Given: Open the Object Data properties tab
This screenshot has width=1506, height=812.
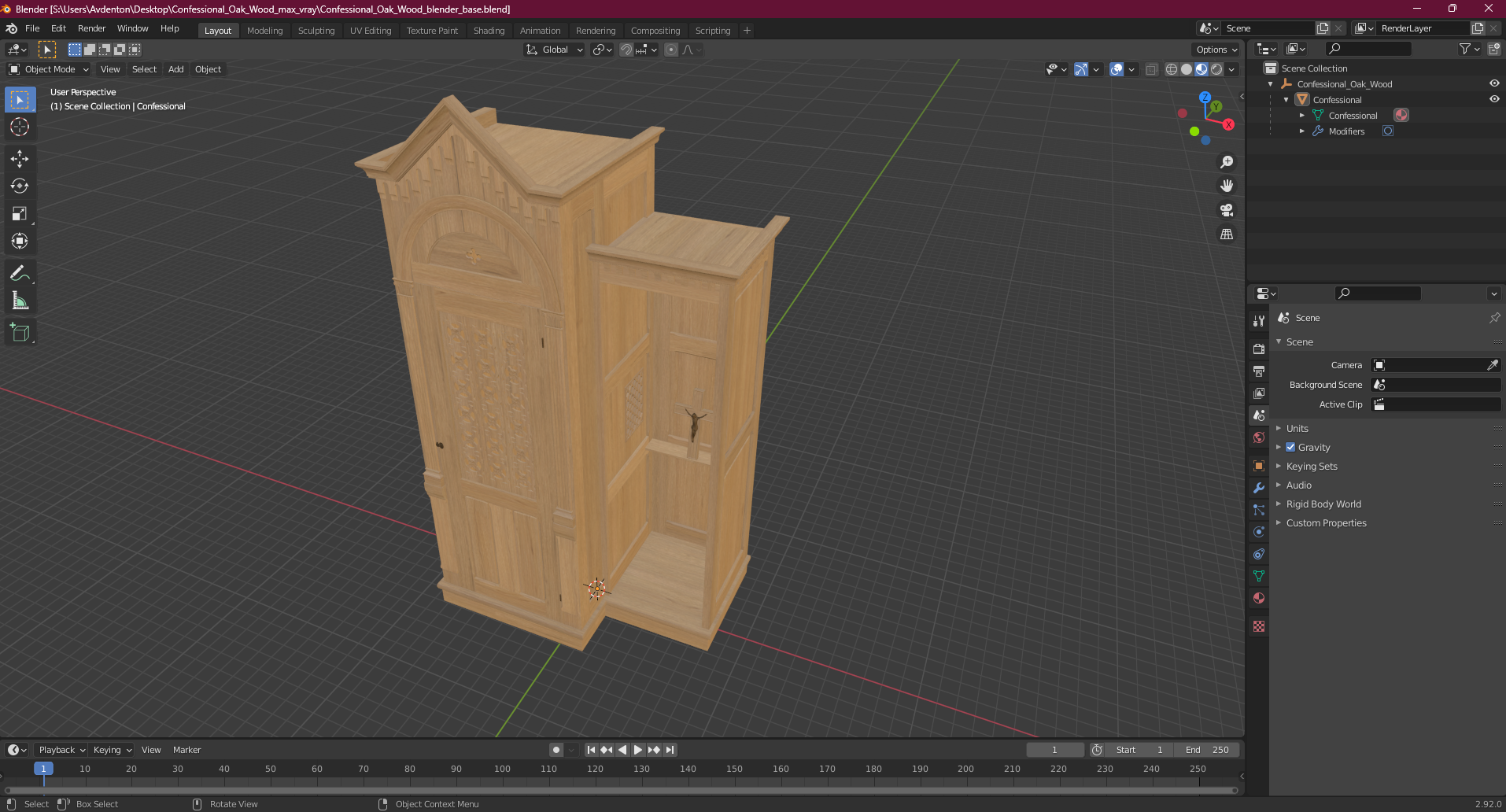Looking at the screenshot, I should (1259, 576).
